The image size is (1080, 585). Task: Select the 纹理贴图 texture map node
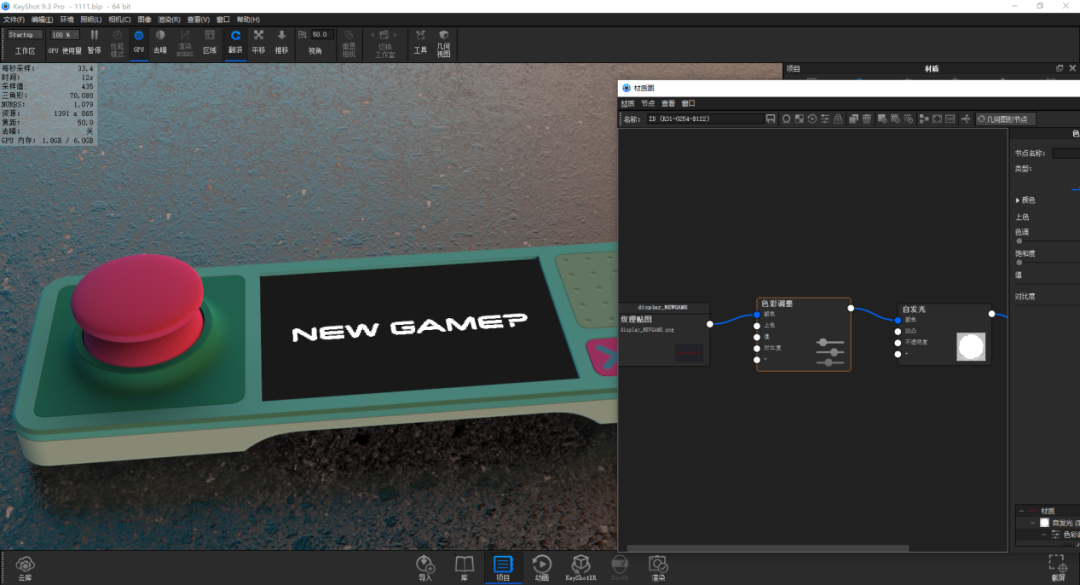click(664, 334)
